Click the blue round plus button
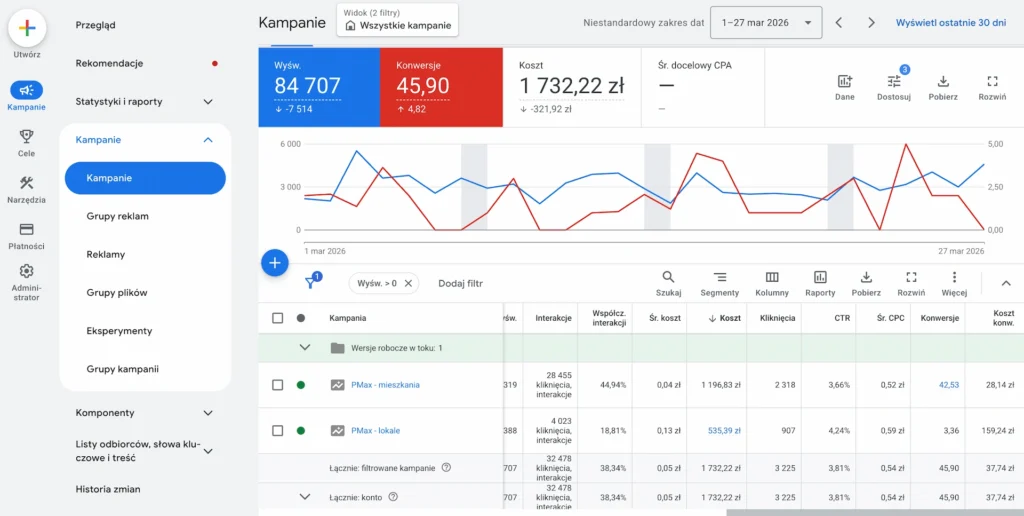1024x516 pixels. click(275, 263)
